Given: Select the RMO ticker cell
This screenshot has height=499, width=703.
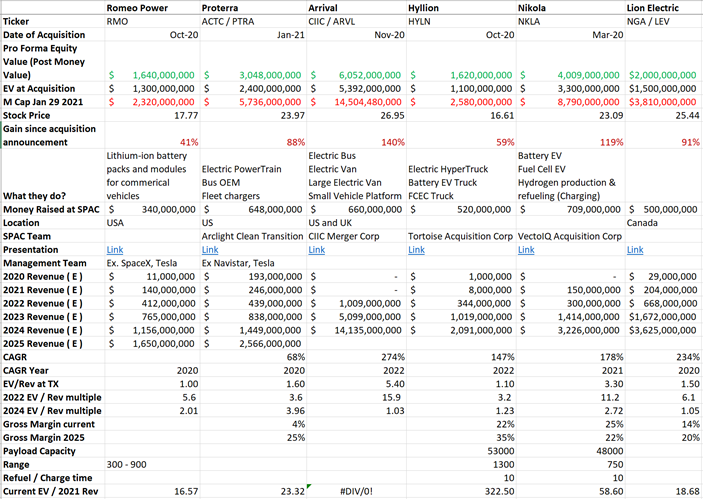Looking at the screenshot, I should pyautogui.click(x=152, y=22).
